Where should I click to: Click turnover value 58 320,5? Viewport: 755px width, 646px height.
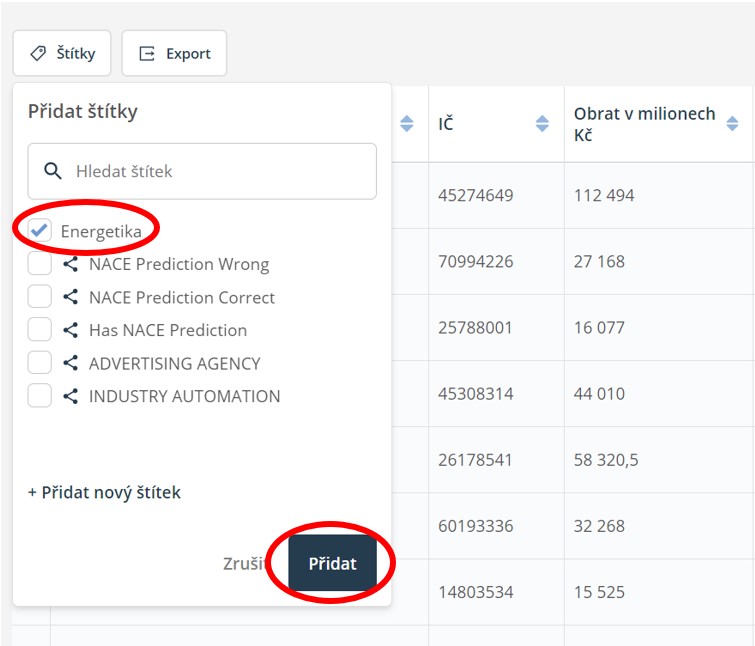[606, 460]
